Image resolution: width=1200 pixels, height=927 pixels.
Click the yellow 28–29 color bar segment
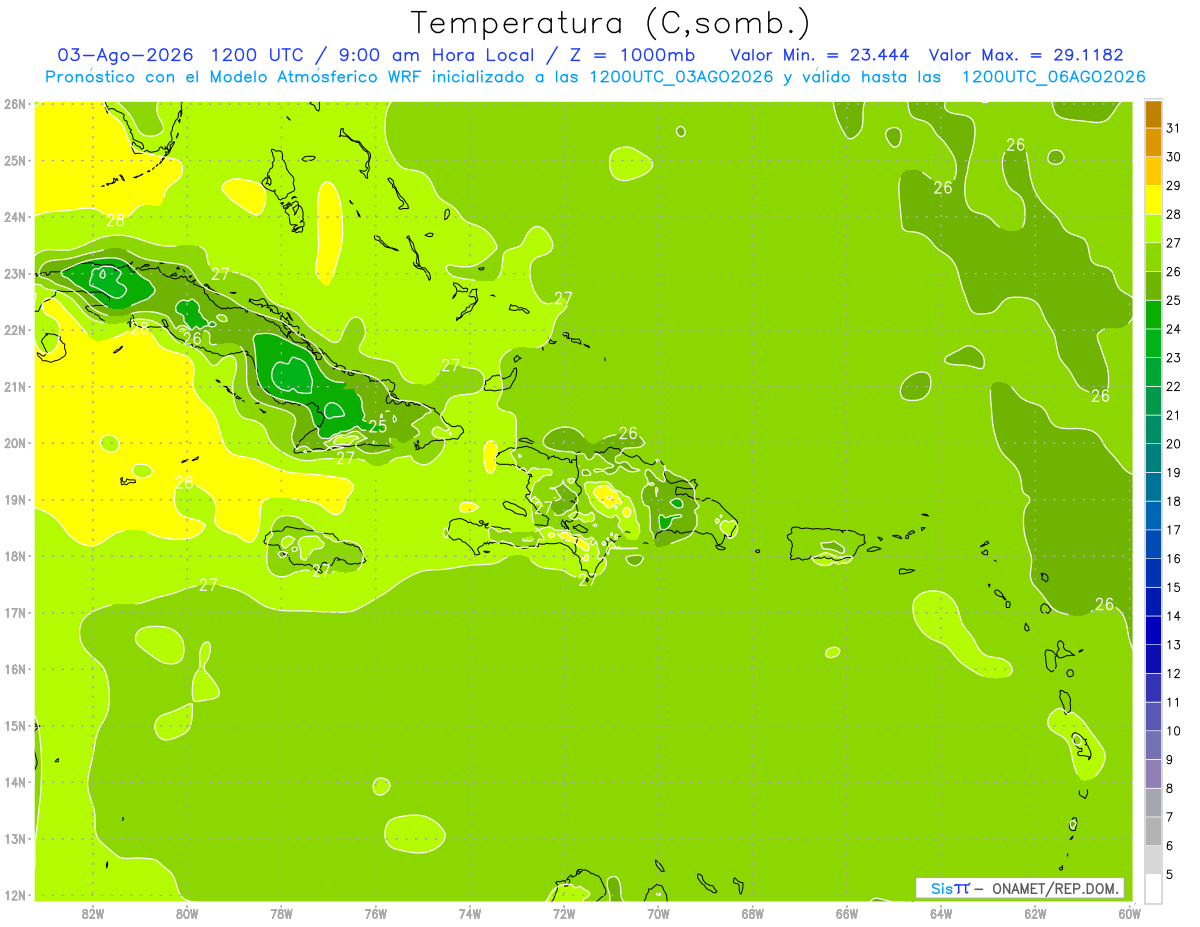coord(1153,200)
